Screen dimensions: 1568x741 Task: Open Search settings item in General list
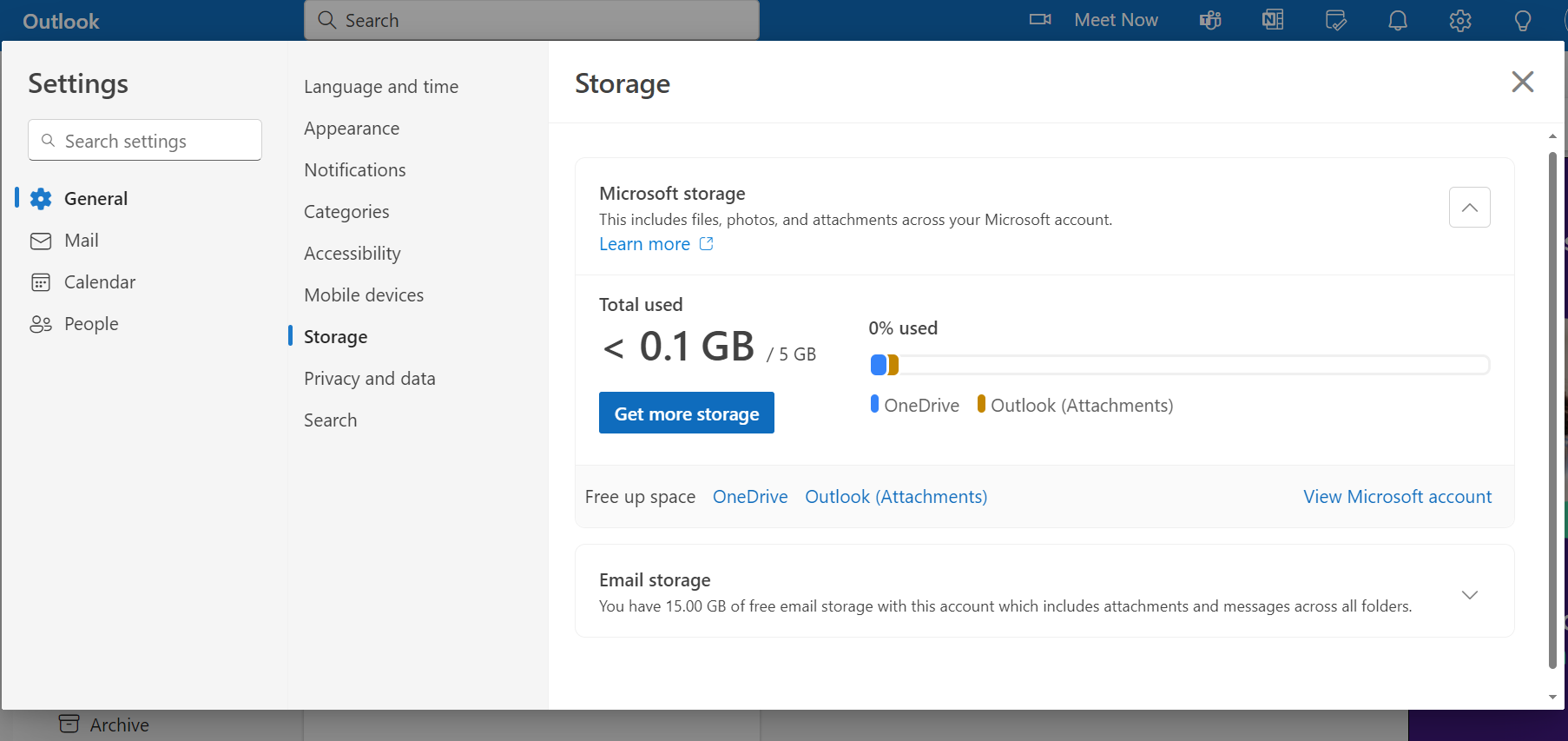330,420
